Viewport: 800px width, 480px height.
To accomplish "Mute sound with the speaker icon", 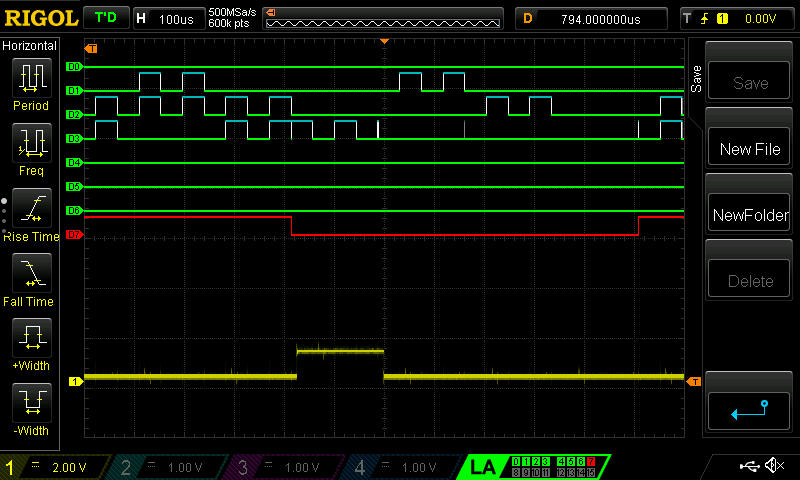I will [773, 466].
